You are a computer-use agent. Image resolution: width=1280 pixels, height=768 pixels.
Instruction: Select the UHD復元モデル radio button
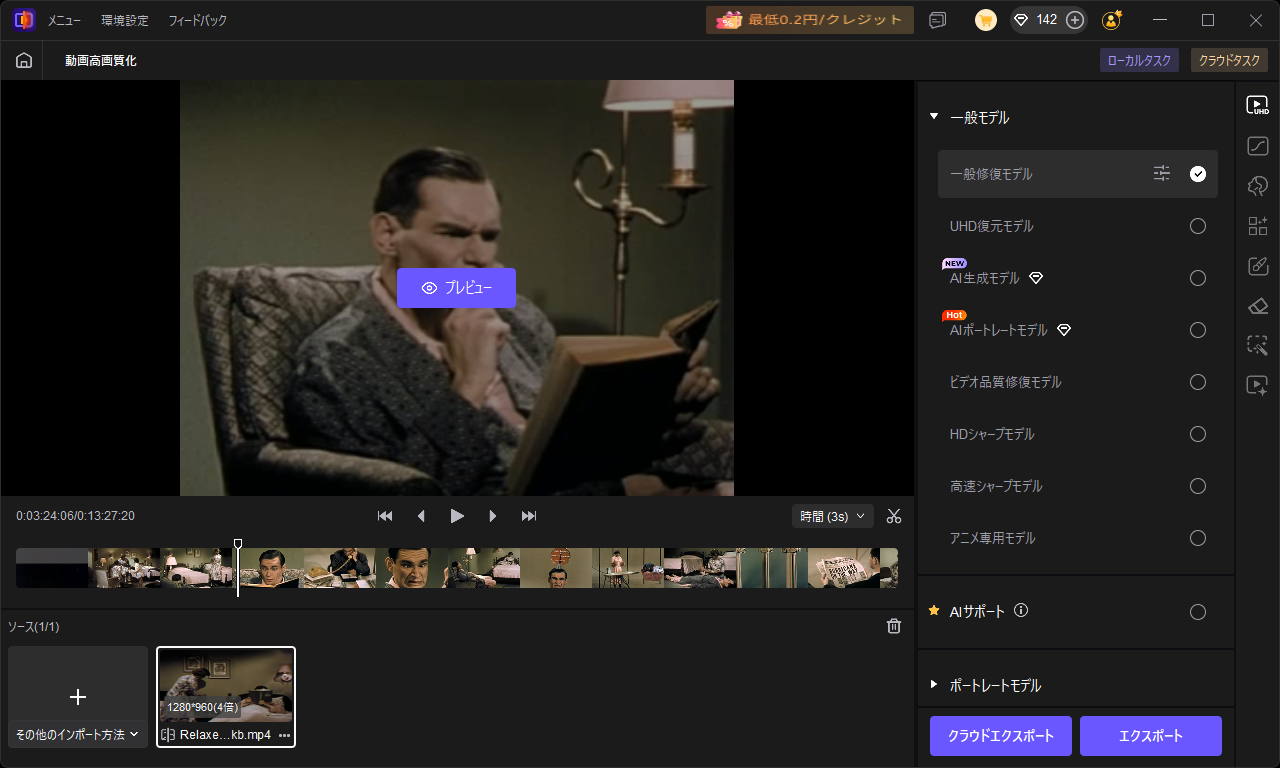pos(1198,226)
